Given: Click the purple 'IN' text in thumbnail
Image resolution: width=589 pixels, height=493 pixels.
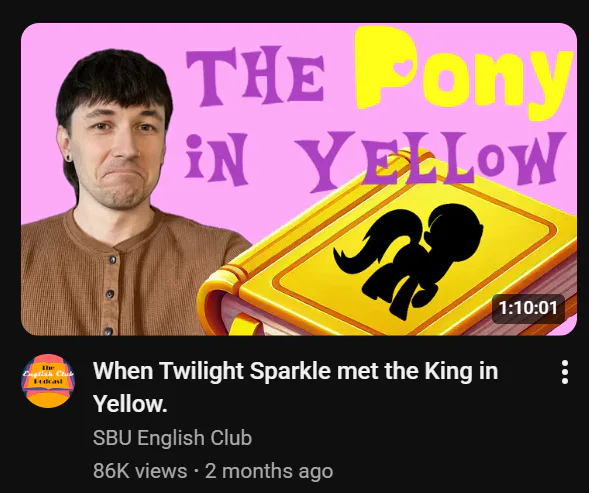Looking at the screenshot, I should point(216,160).
